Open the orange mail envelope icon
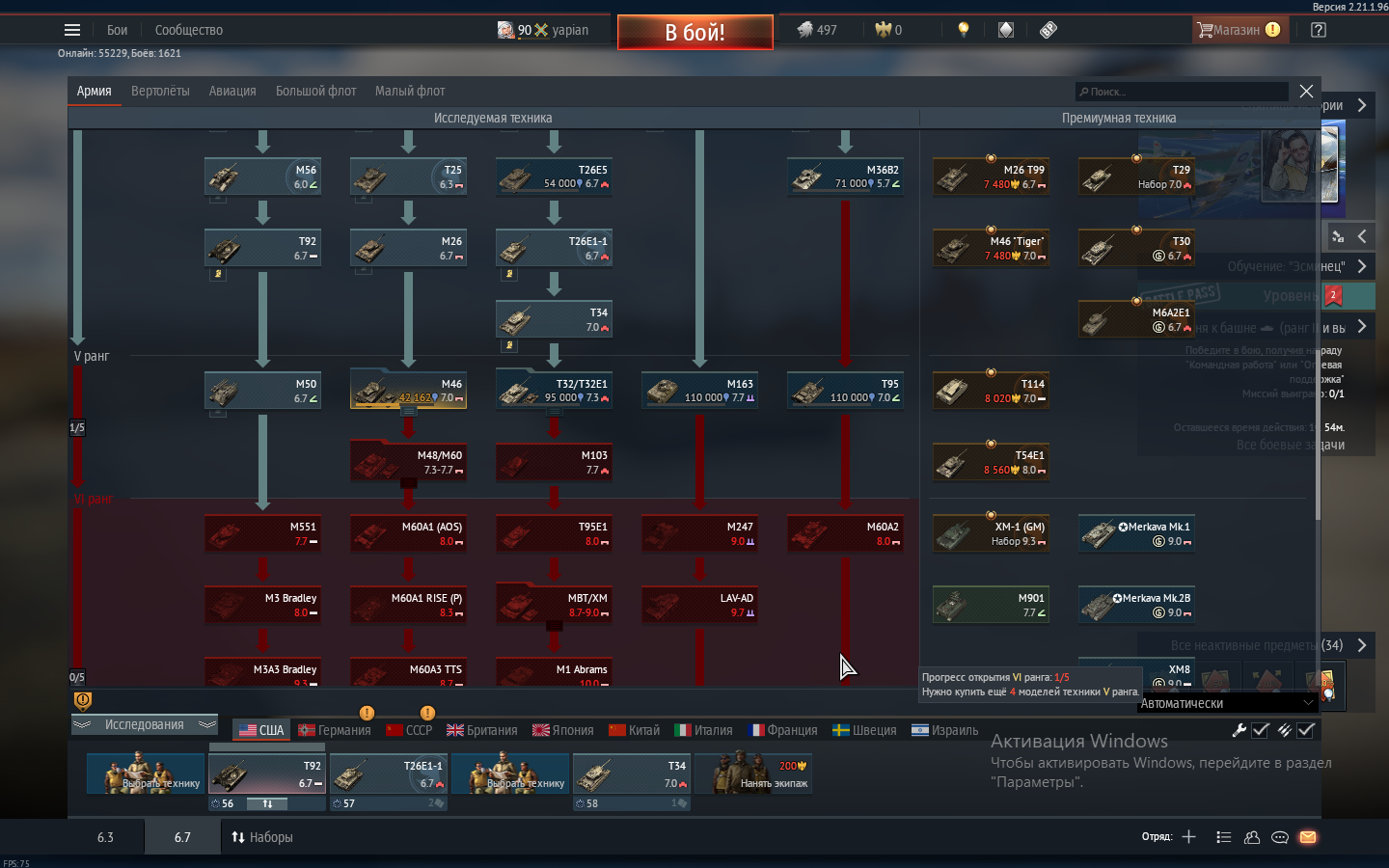 [x=1308, y=837]
